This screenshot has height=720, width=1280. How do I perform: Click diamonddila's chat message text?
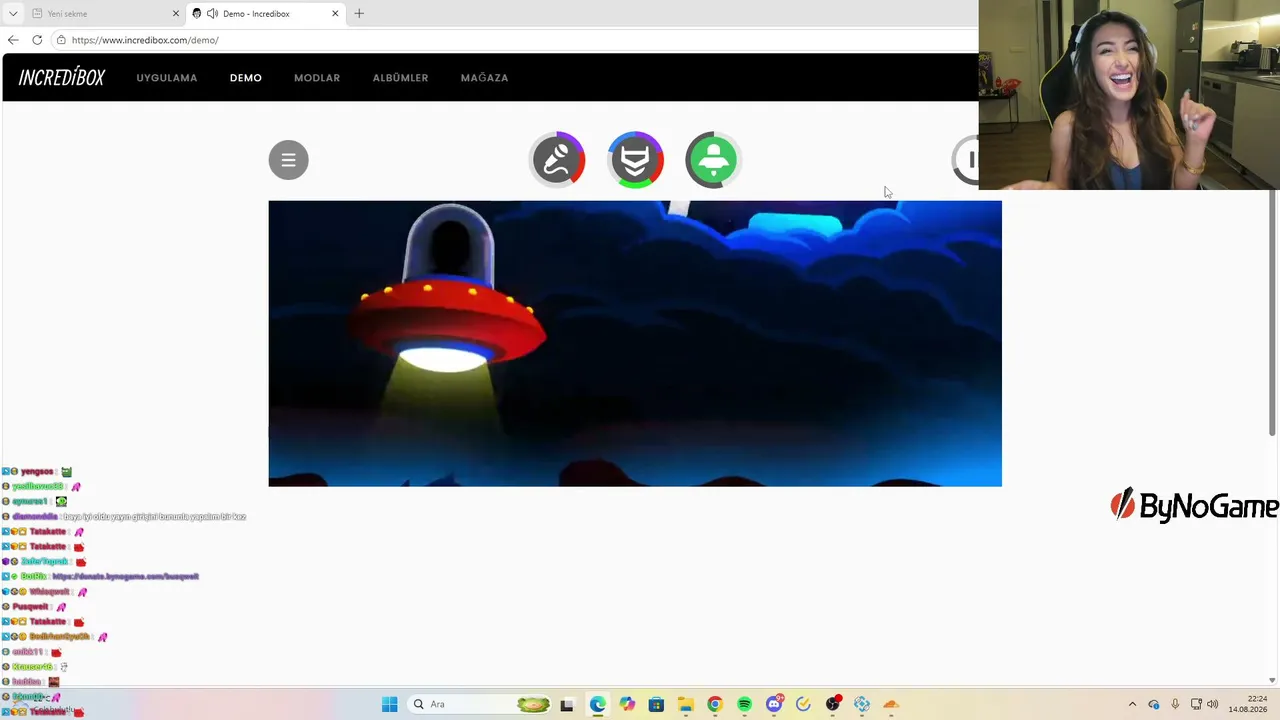[155, 517]
